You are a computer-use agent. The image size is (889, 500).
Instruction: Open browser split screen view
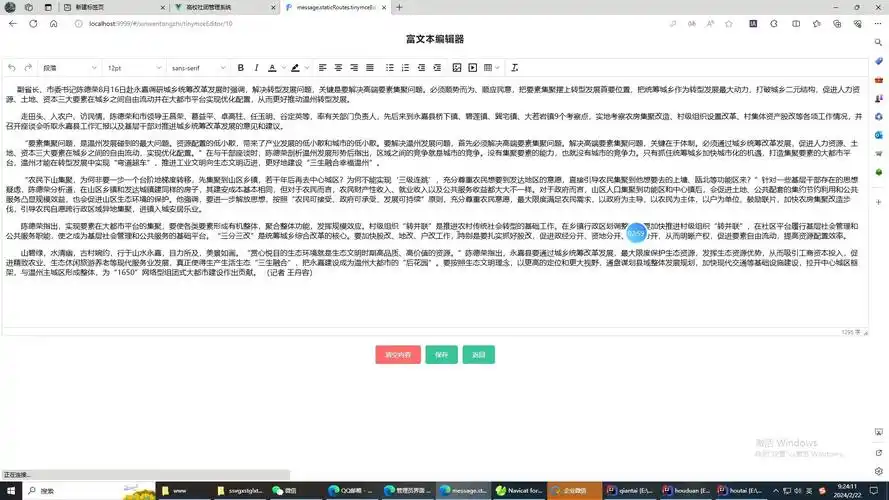796,24
